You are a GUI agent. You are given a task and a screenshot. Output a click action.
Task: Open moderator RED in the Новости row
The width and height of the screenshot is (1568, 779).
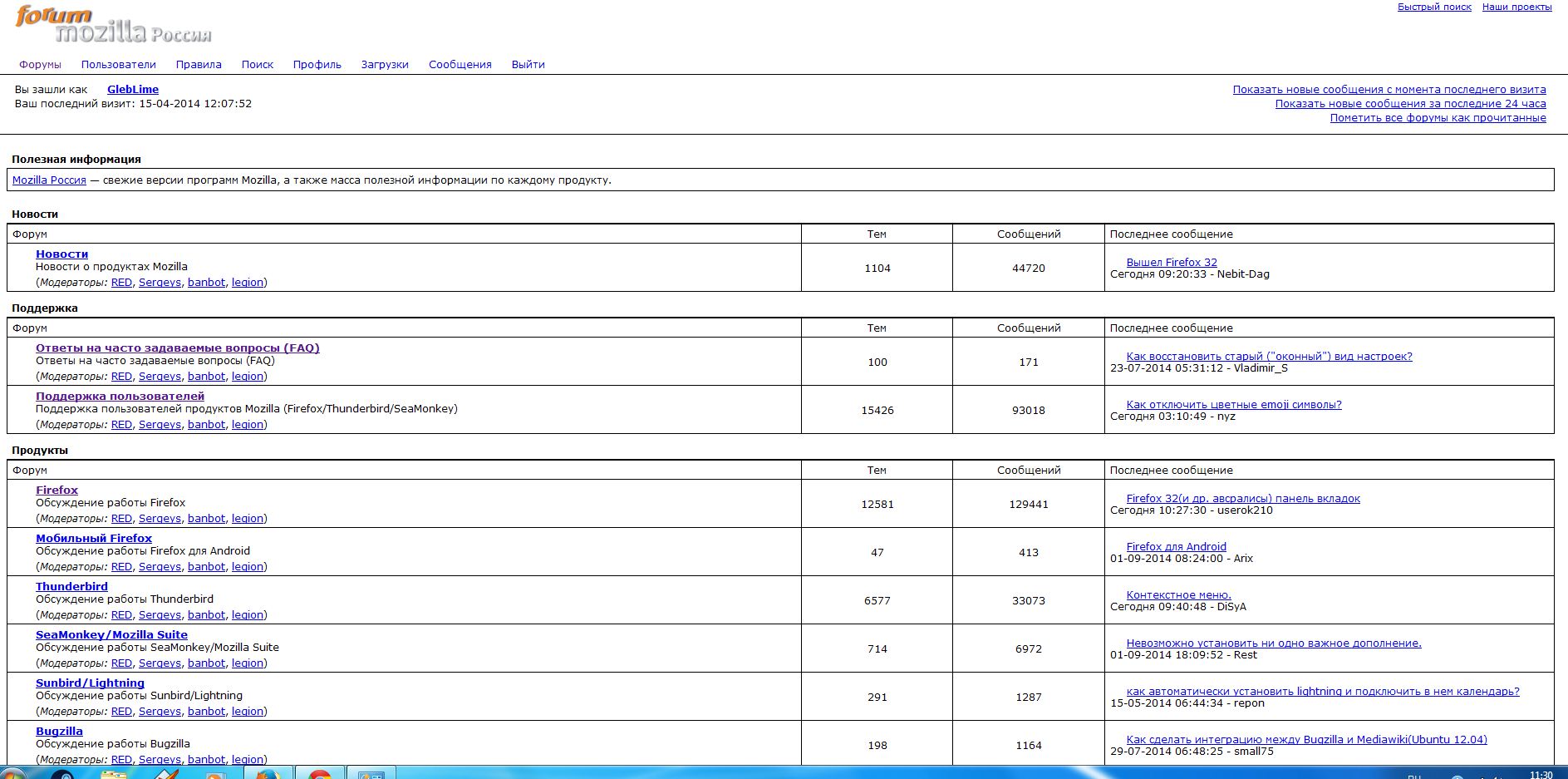pos(121,282)
